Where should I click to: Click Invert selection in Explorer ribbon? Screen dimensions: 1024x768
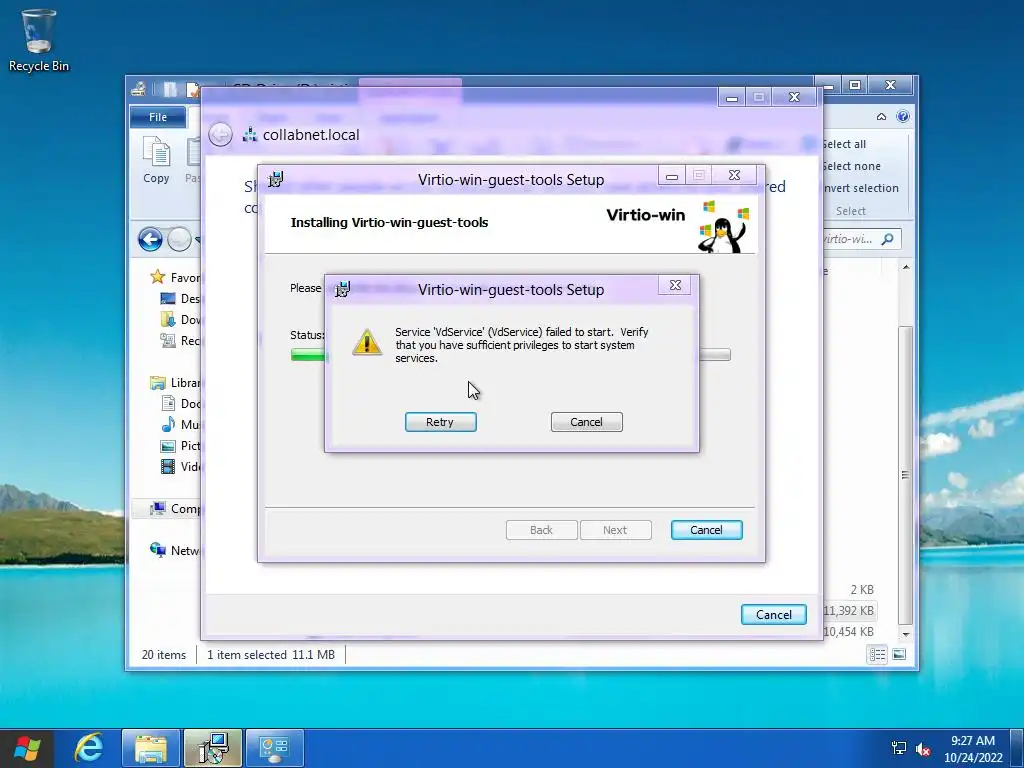(861, 188)
